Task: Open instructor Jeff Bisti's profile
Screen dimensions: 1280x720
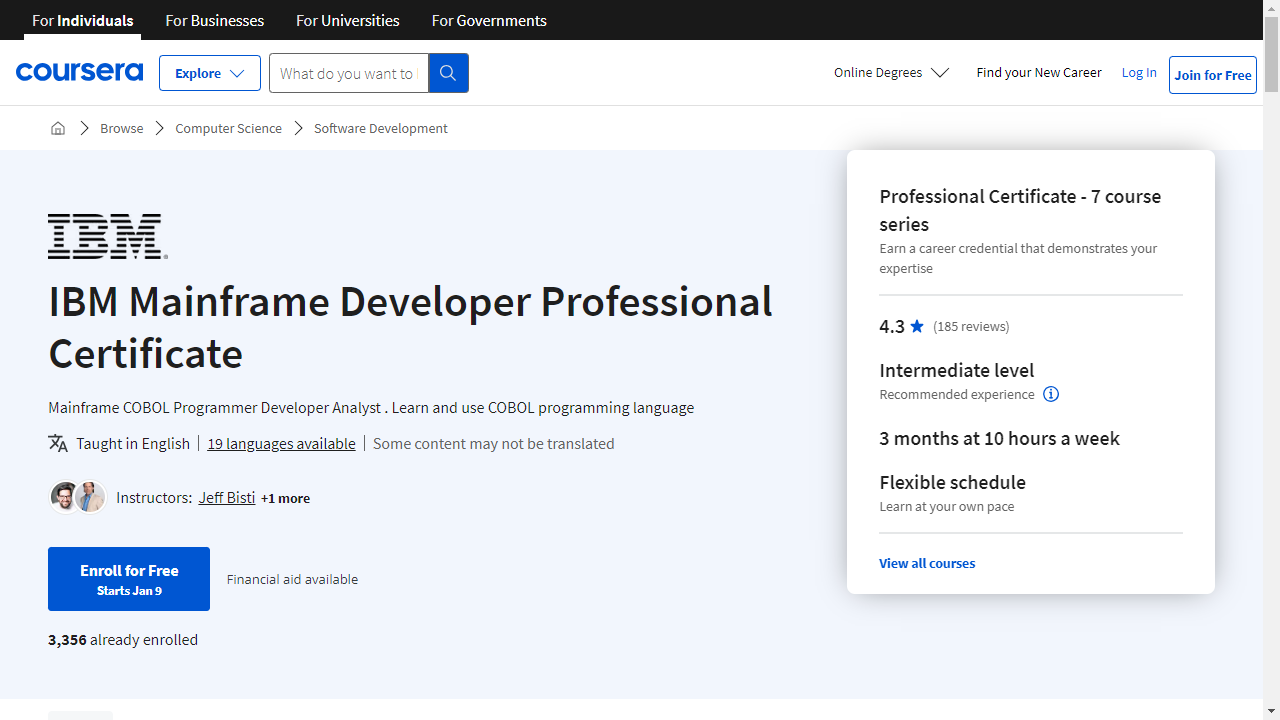Action: [227, 497]
